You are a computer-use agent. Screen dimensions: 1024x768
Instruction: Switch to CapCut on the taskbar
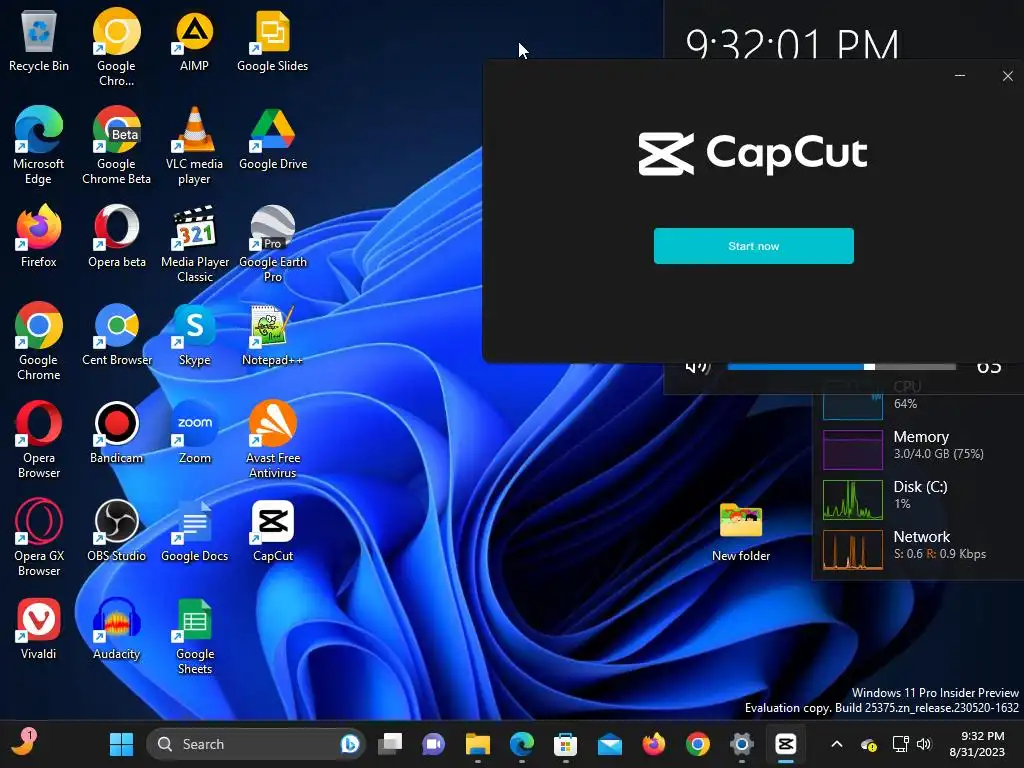786,744
